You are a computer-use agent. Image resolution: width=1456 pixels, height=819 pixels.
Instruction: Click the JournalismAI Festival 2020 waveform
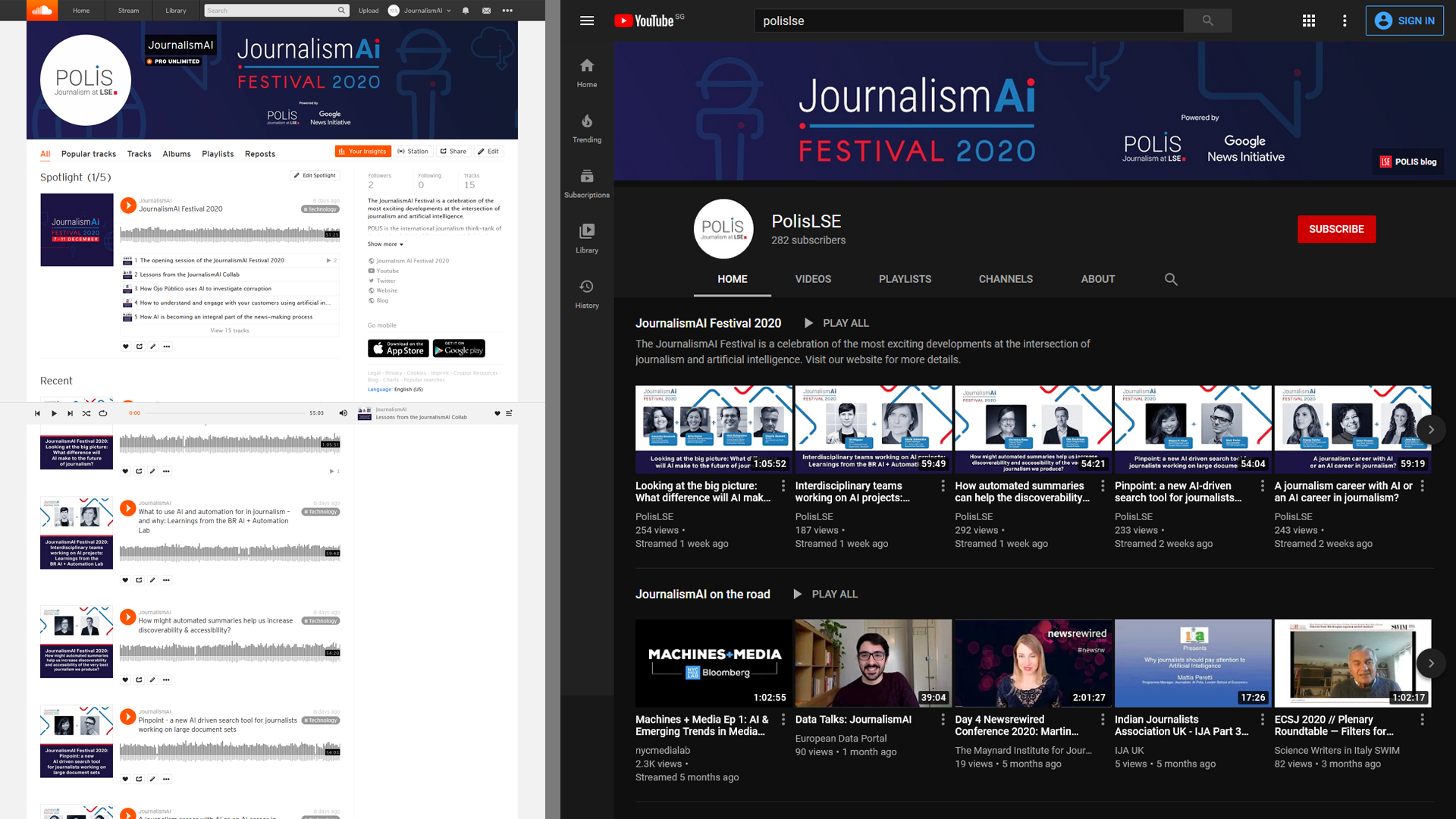pyautogui.click(x=230, y=234)
